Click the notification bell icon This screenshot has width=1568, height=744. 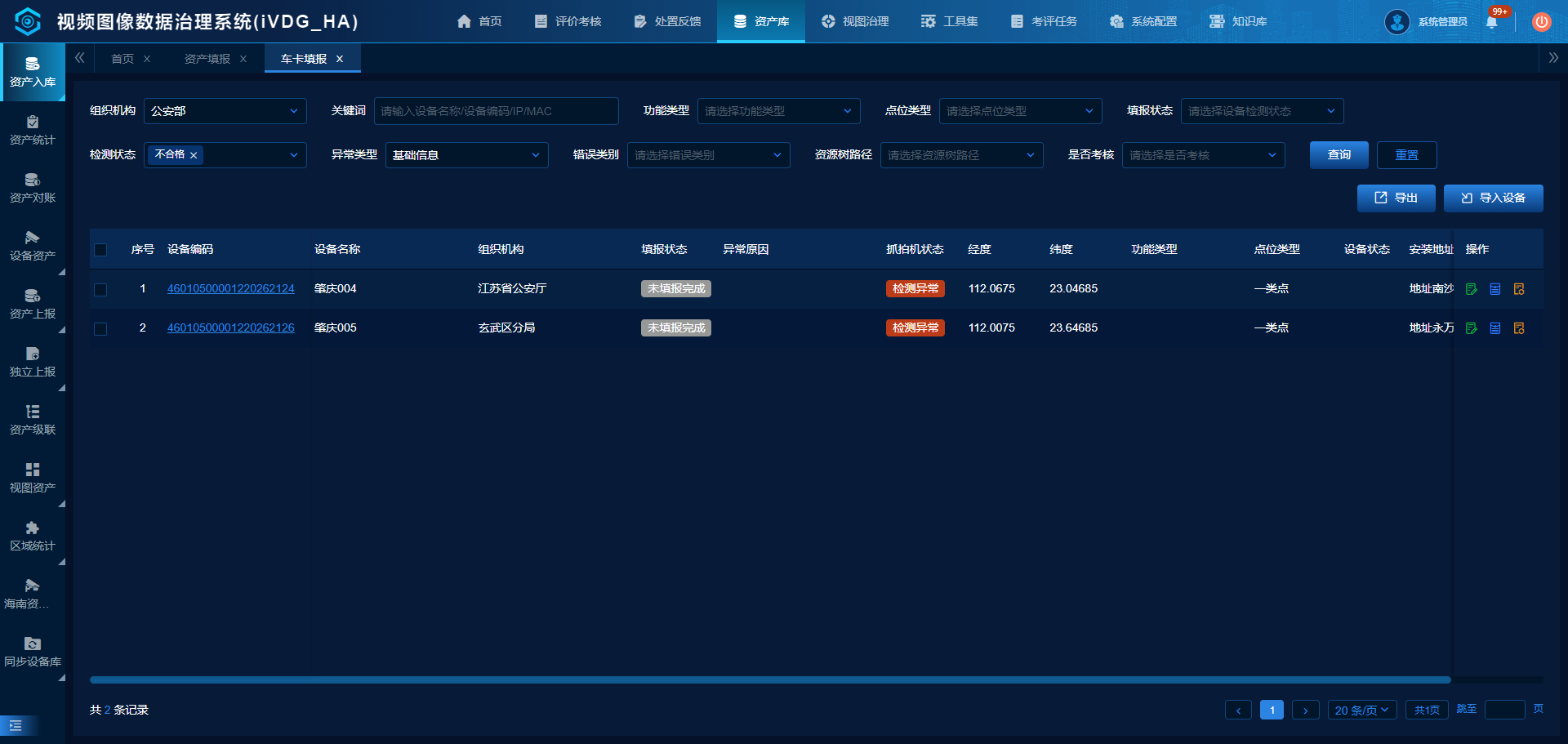(1492, 22)
